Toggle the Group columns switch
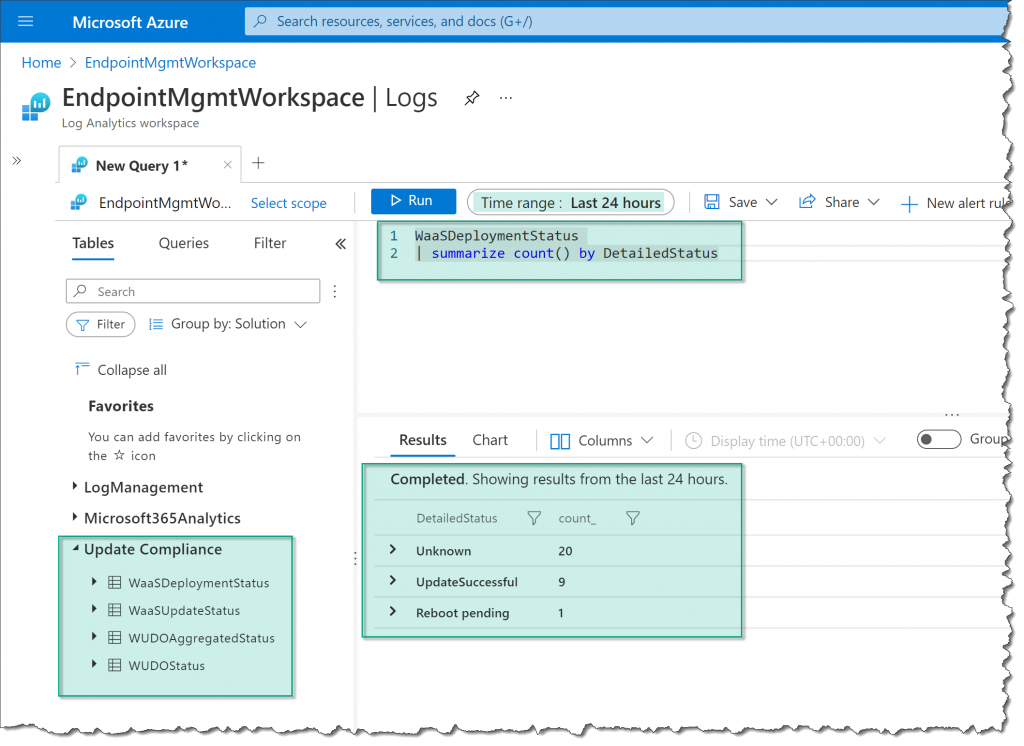 pos(938,439)
